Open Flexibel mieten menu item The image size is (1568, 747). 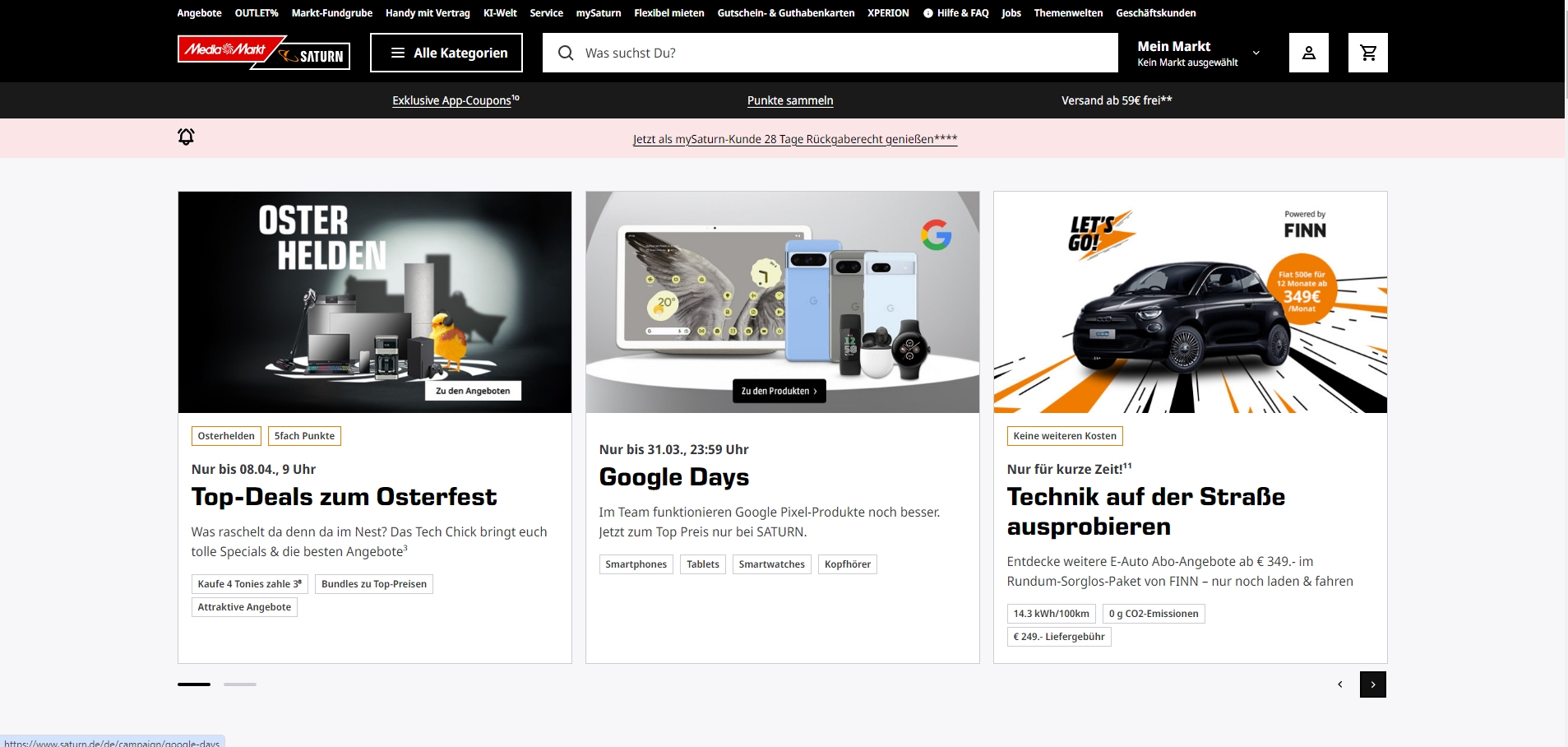669,13
